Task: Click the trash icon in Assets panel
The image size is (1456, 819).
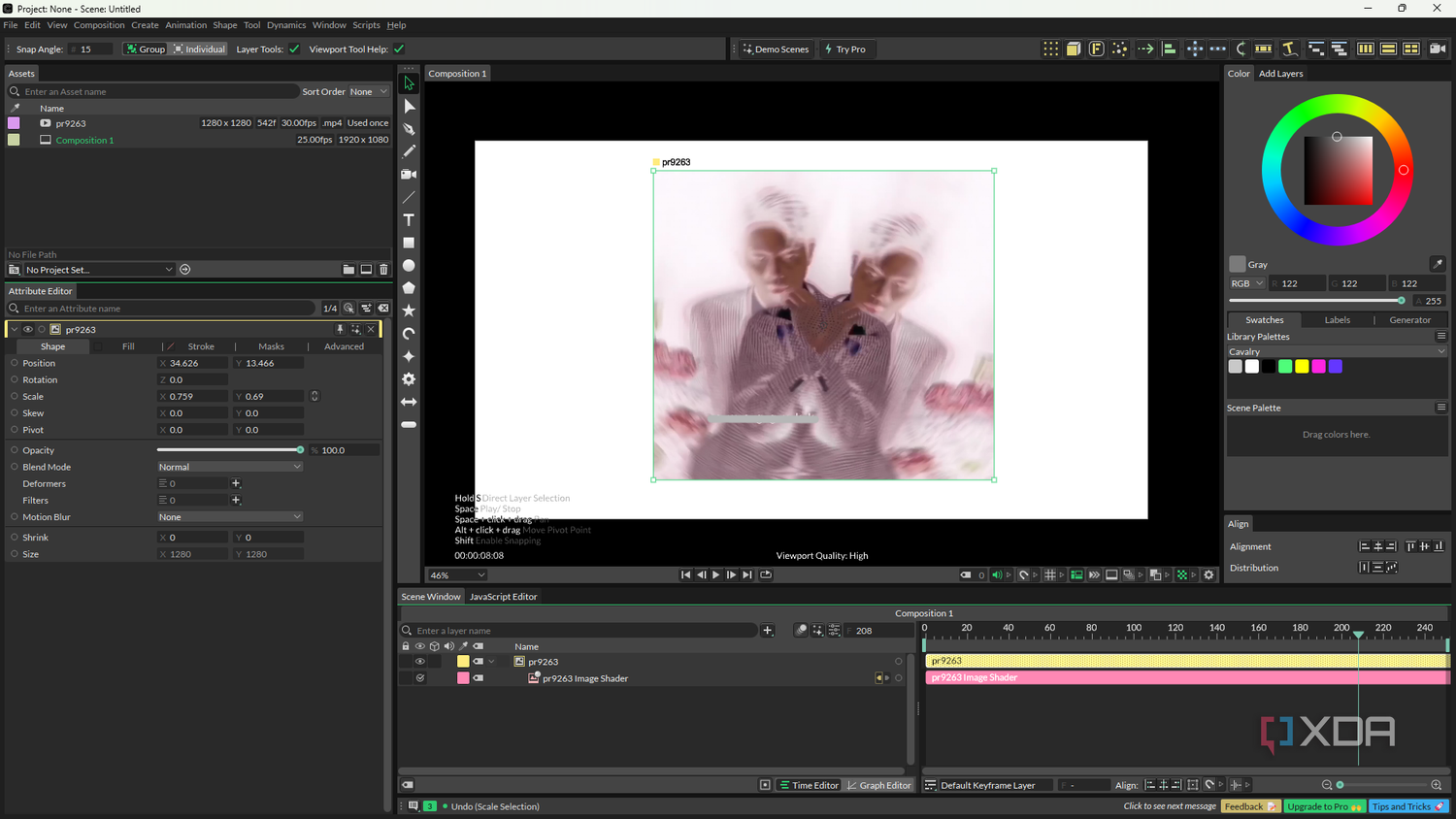Action: coord(383,270)
